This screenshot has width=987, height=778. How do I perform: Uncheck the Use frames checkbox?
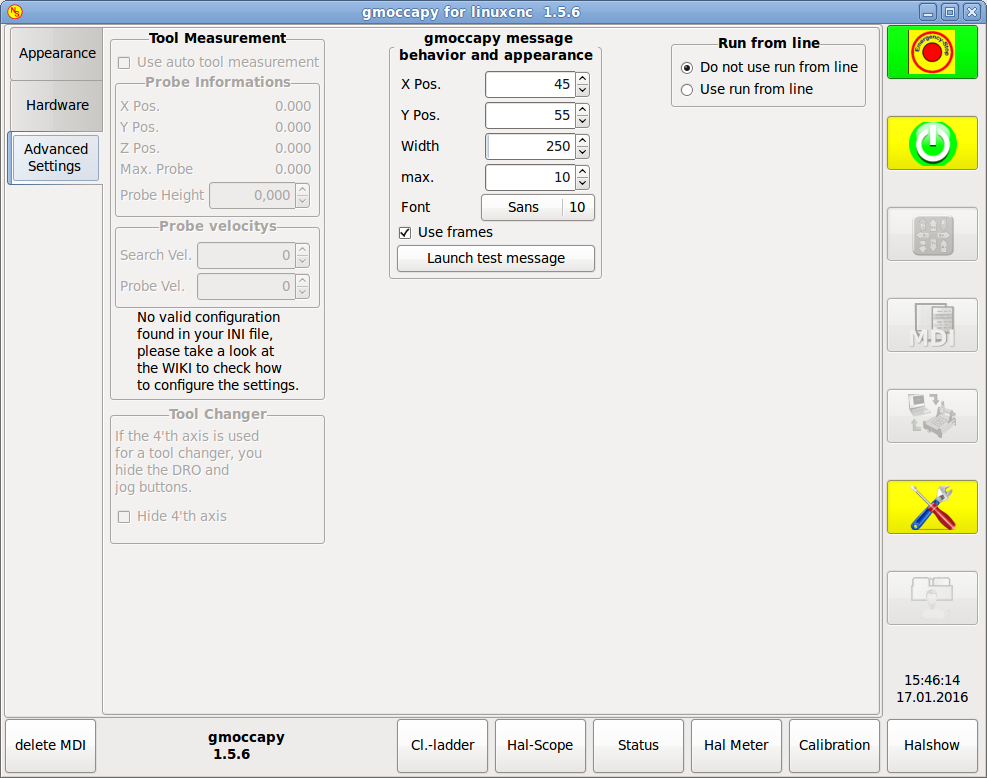(405, 233)
